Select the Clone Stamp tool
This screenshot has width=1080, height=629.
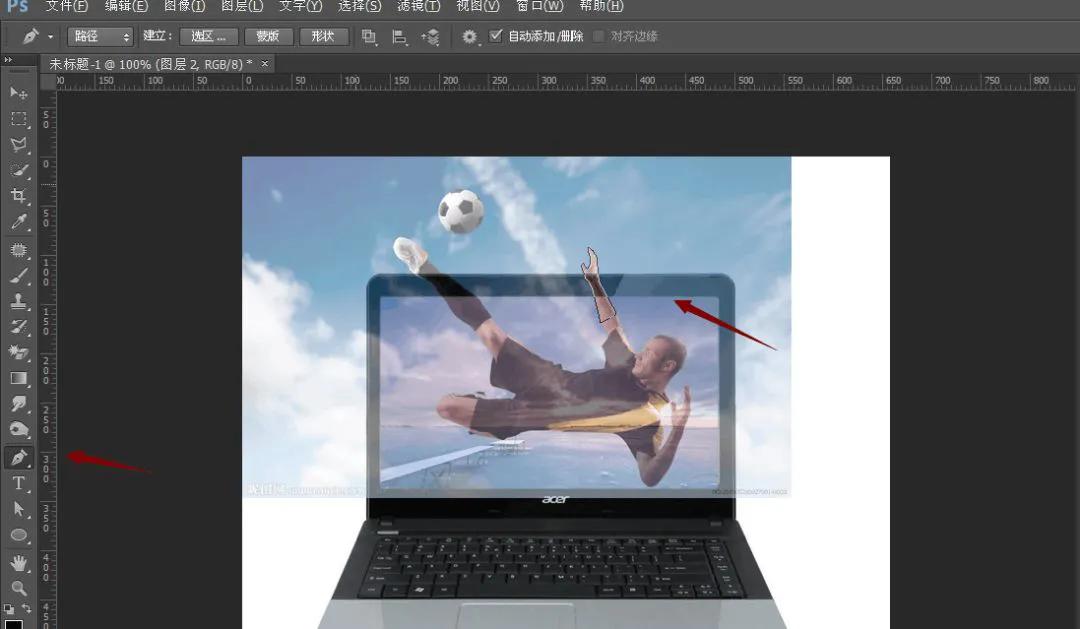[x=18, y=300]
